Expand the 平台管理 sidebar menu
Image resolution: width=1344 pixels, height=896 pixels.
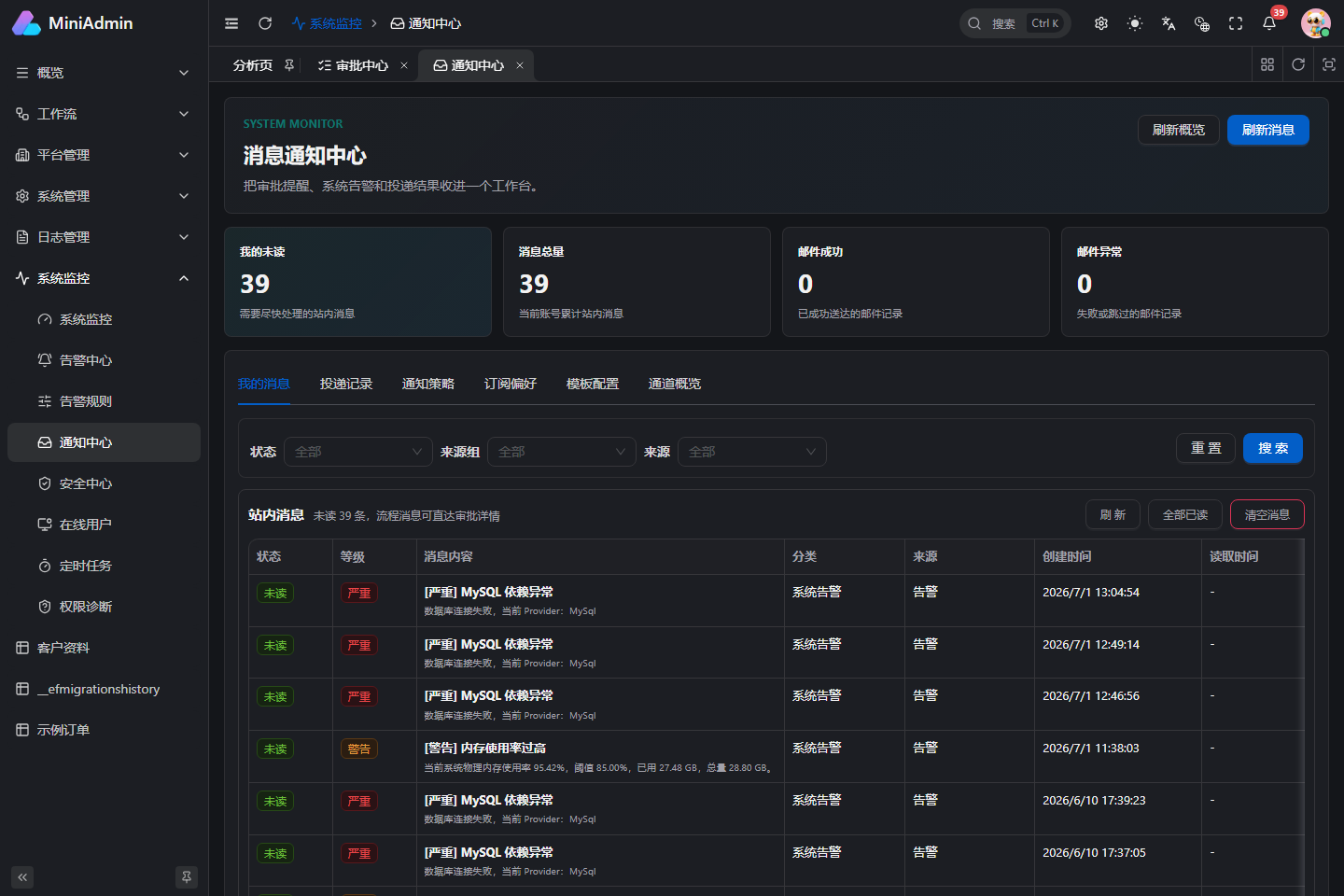(x=104, y=155)
